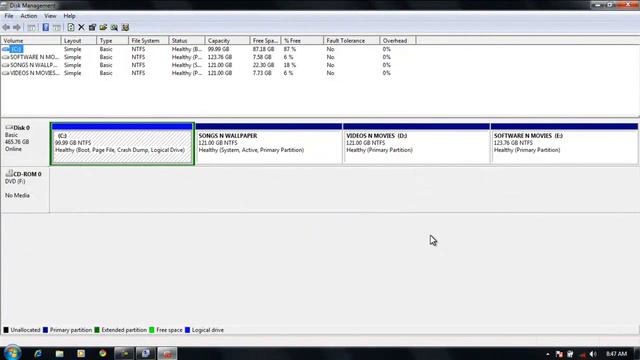Image resolution: width=640 pixels, height=360 pixels.
Task: Click the Primary partition legend swatch
Action: pyautogui.click(x=45, y=330)
